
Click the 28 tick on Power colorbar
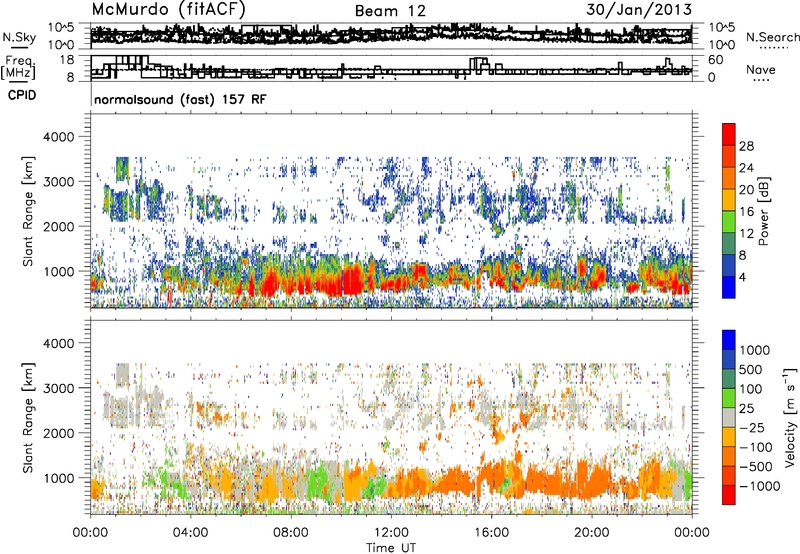tap(746, 146)
